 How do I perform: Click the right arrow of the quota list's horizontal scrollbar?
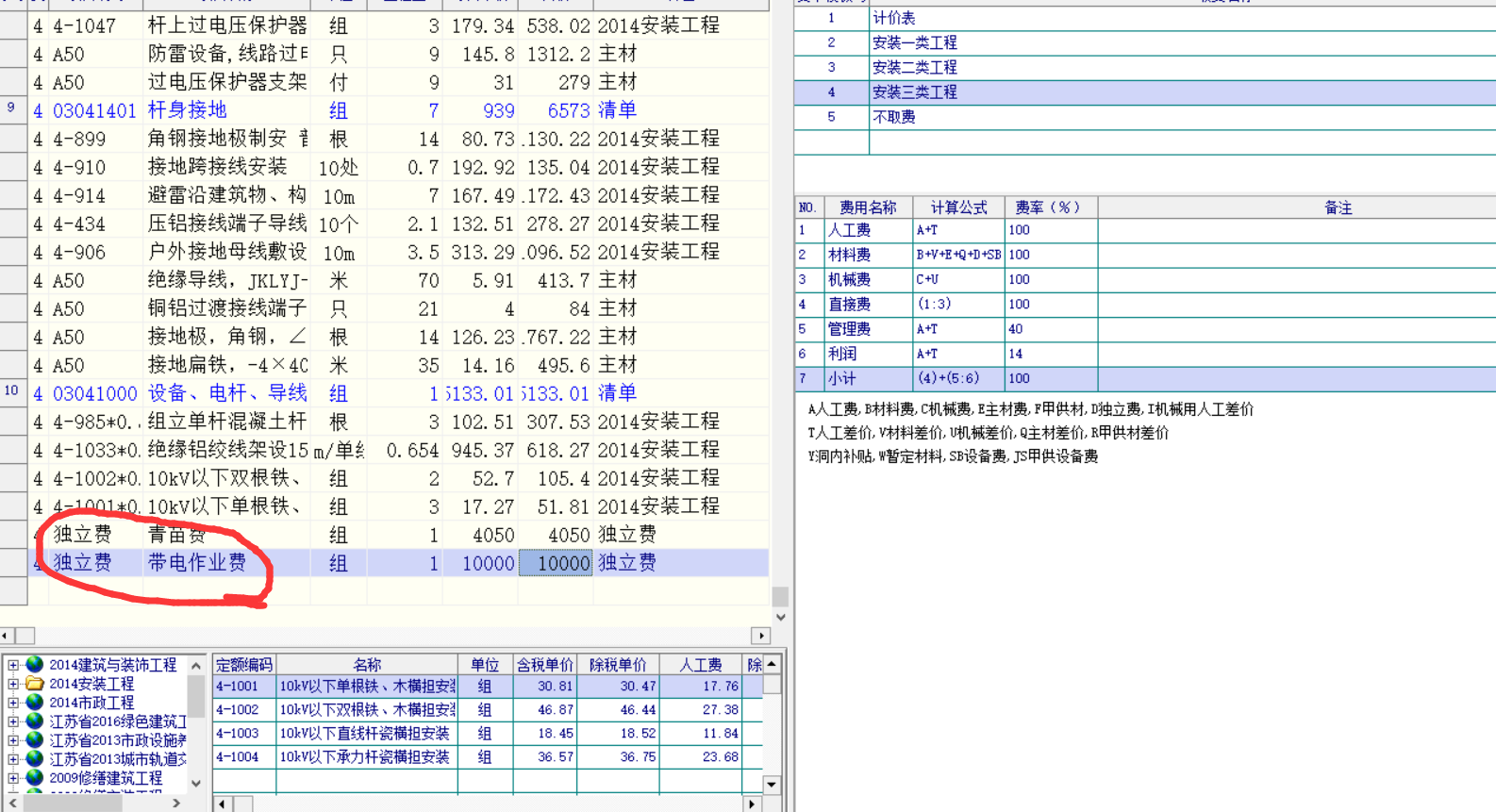coord(752,804)
